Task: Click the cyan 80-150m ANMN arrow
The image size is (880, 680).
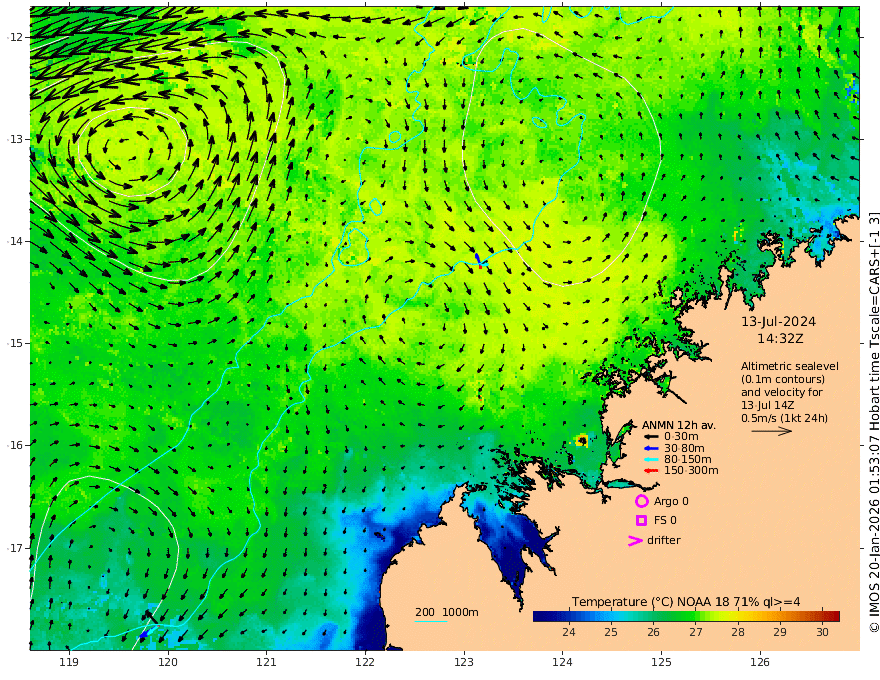Action: [650, 460]
